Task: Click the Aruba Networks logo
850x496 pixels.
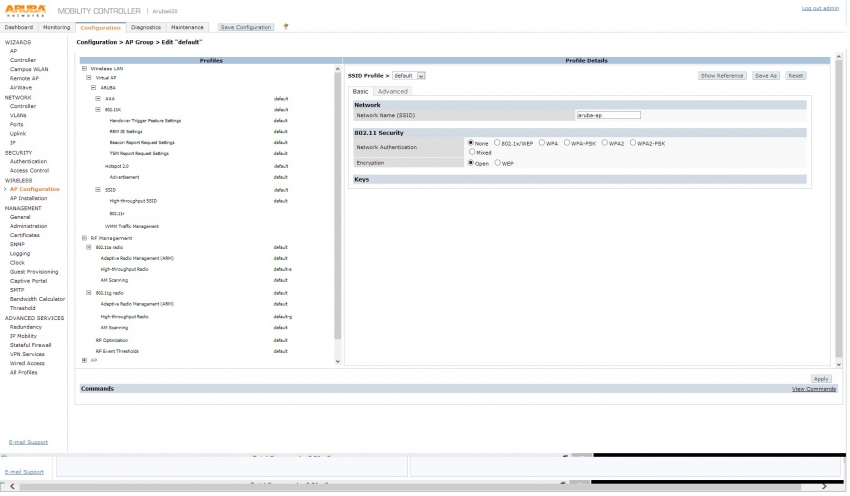Action: (x=25, y=11)
